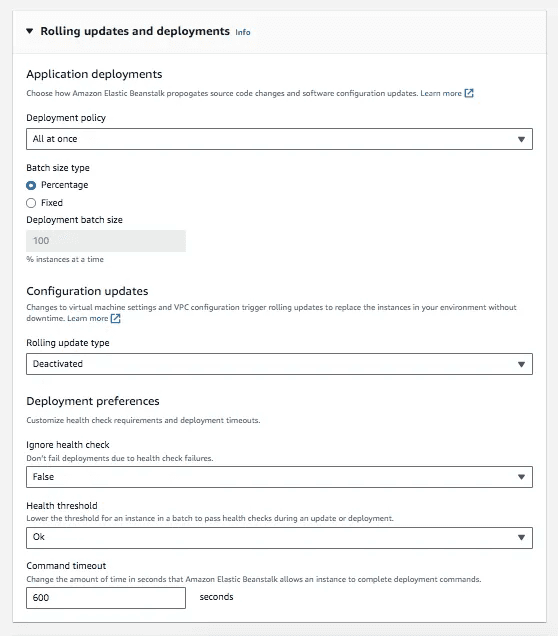Click the Command timeout input field
Screen dimensions: 558x636
click(106, 598)
